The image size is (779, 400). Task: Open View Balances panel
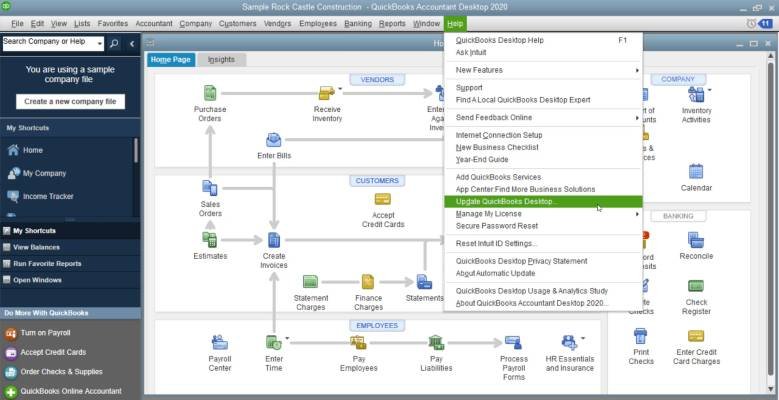point(70,247)
